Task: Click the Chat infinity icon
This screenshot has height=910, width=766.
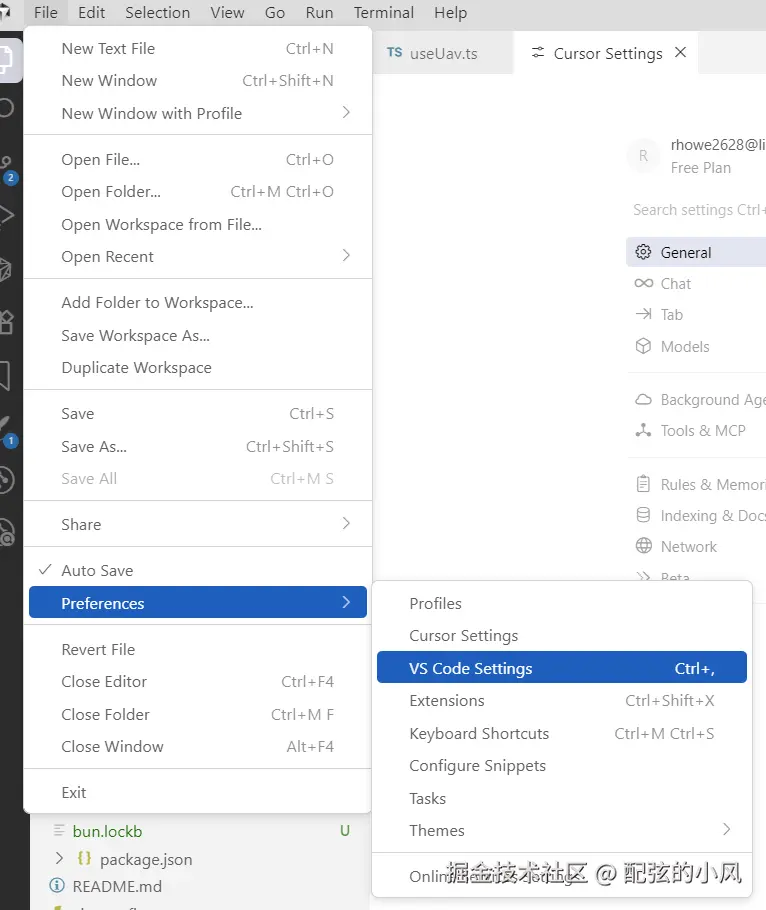Action: 643,283
